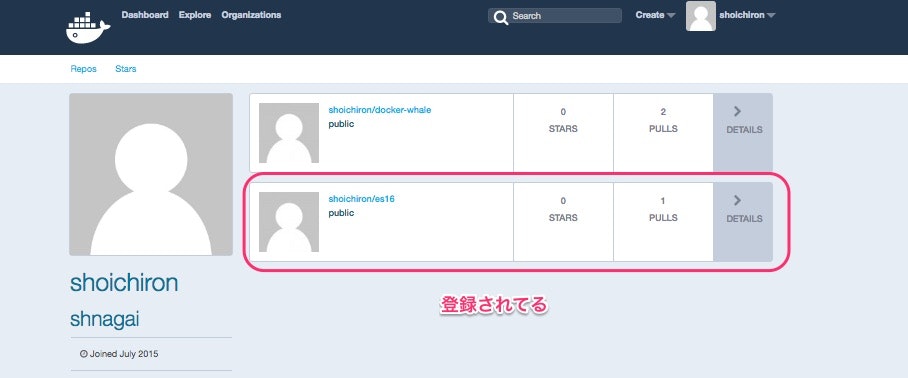Click the docker-whale repository avatar
908x378 pixels.
[289, 133]
